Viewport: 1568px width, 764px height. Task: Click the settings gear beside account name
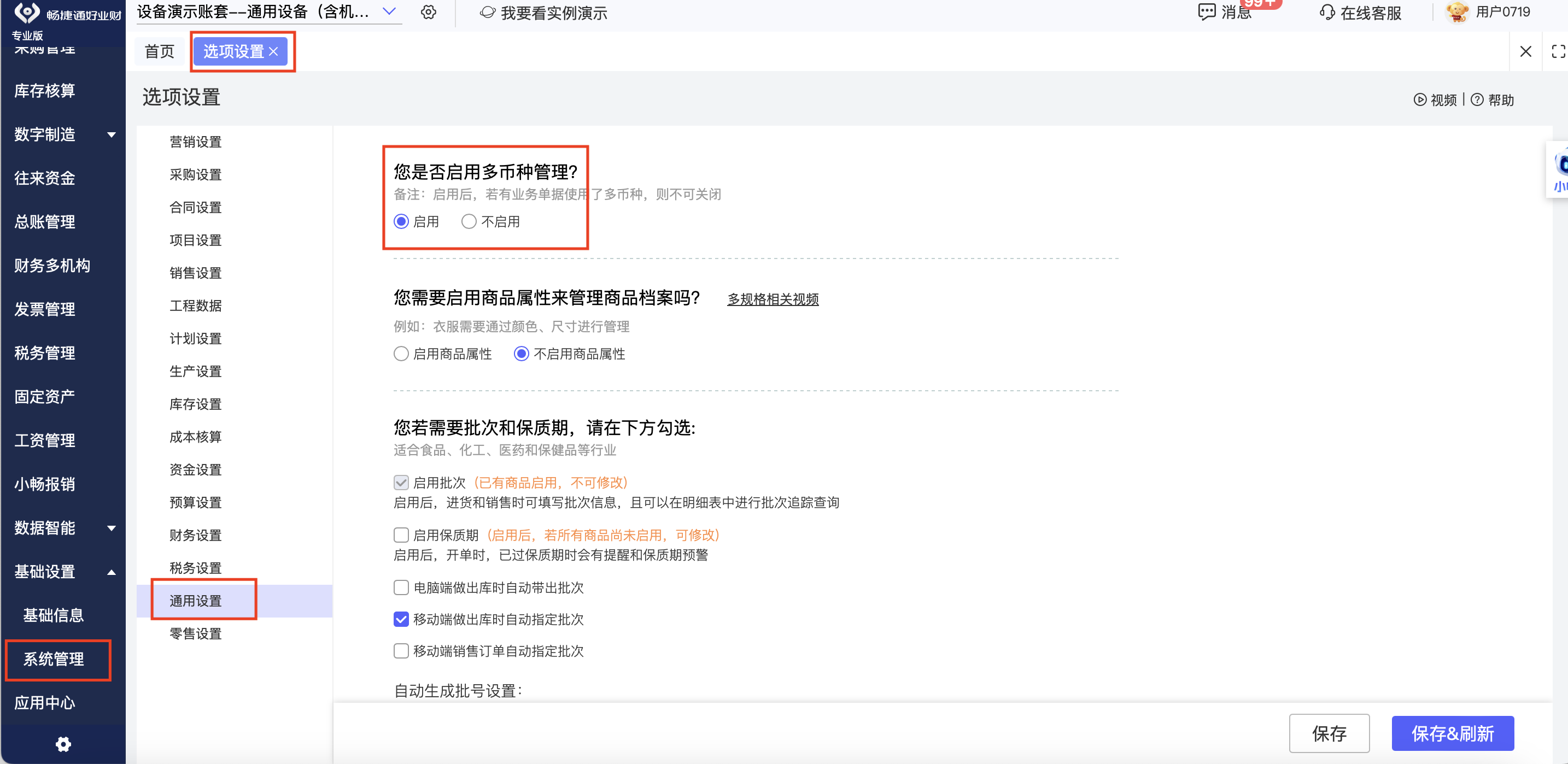(x=429, y=12)
